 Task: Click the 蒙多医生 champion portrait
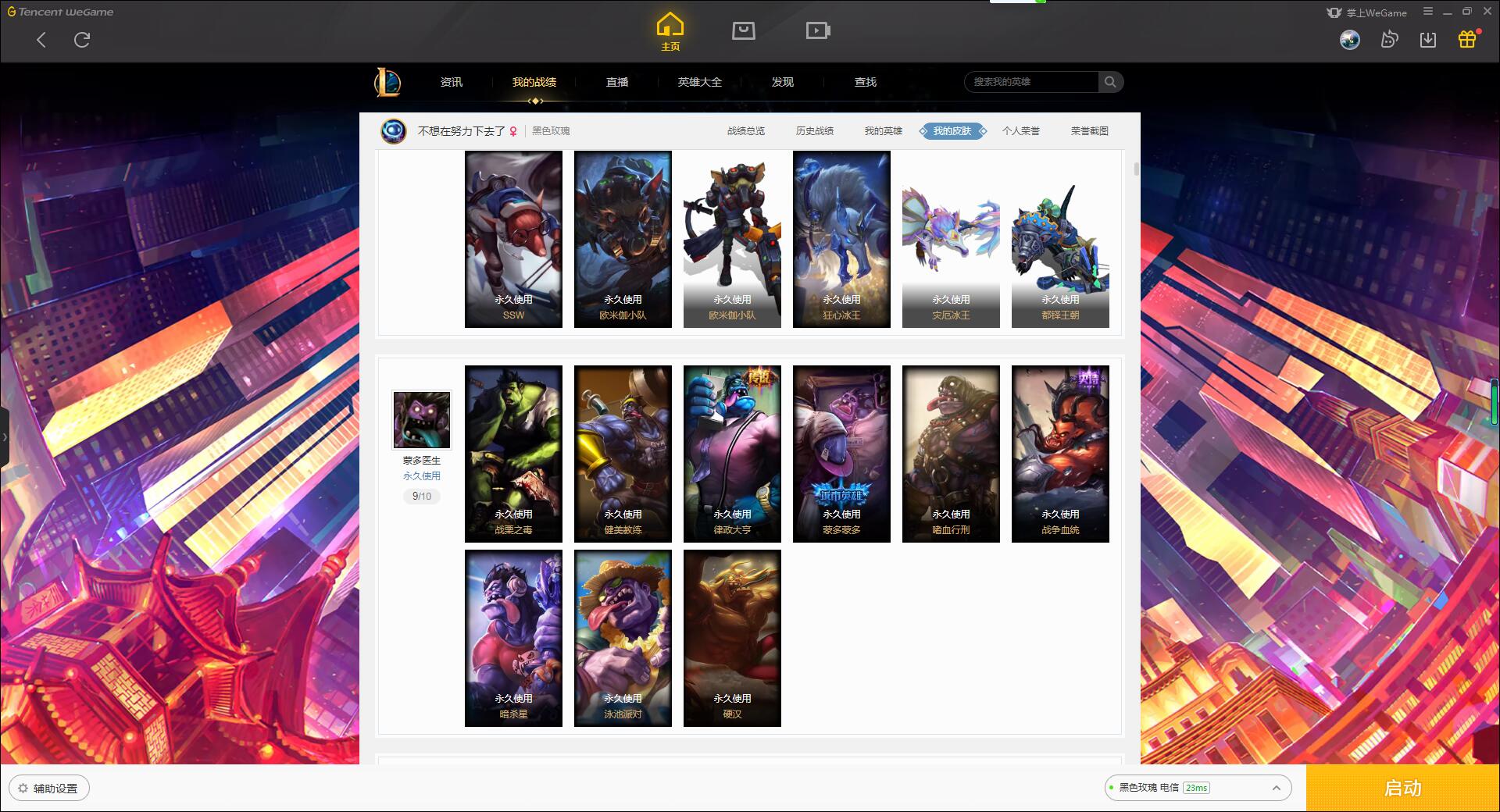[422, 420]
